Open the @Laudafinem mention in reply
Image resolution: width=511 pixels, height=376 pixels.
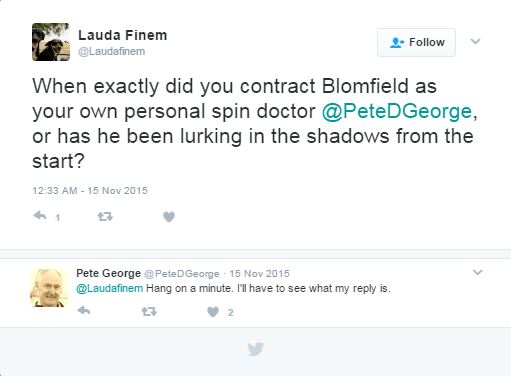[x=109, y=288]
